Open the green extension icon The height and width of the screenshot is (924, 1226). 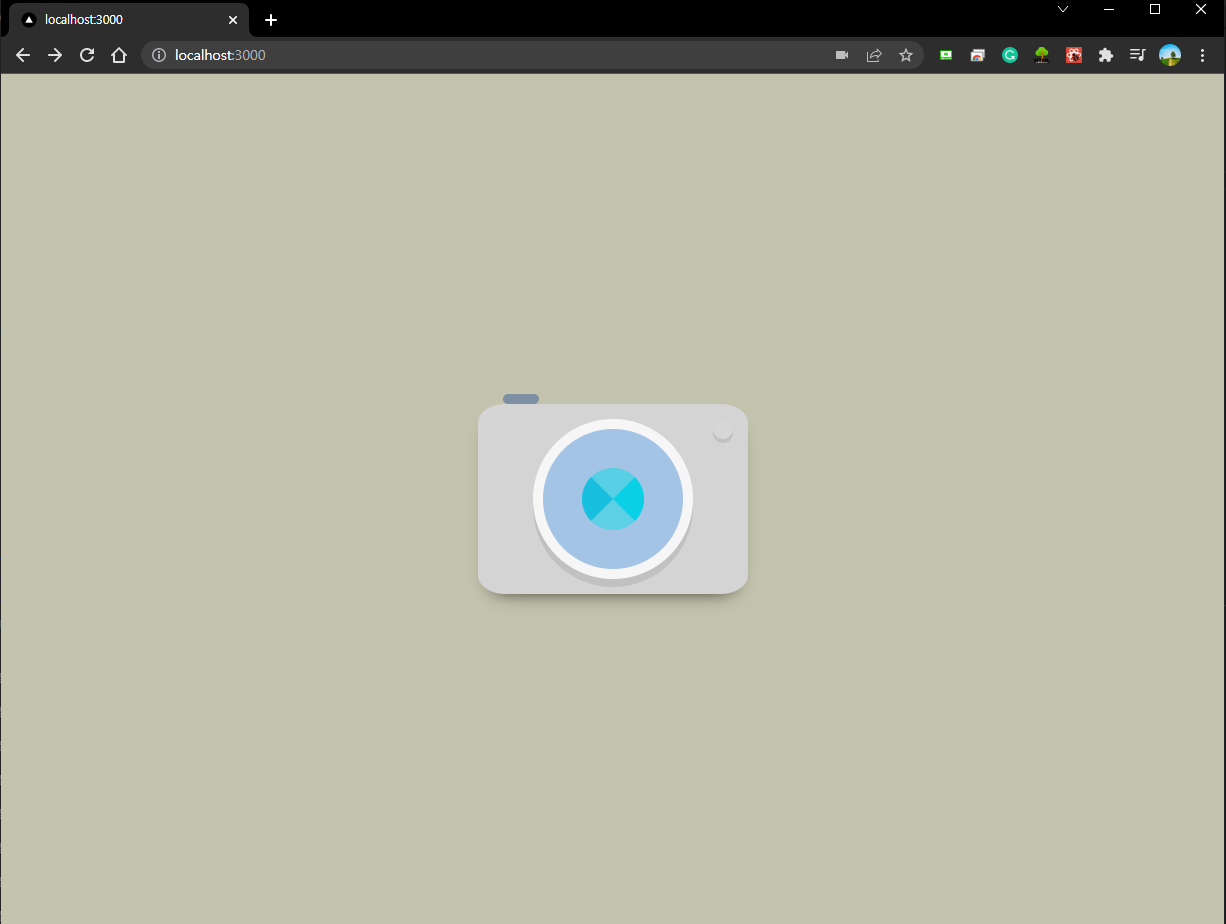(x=946, y=55)
